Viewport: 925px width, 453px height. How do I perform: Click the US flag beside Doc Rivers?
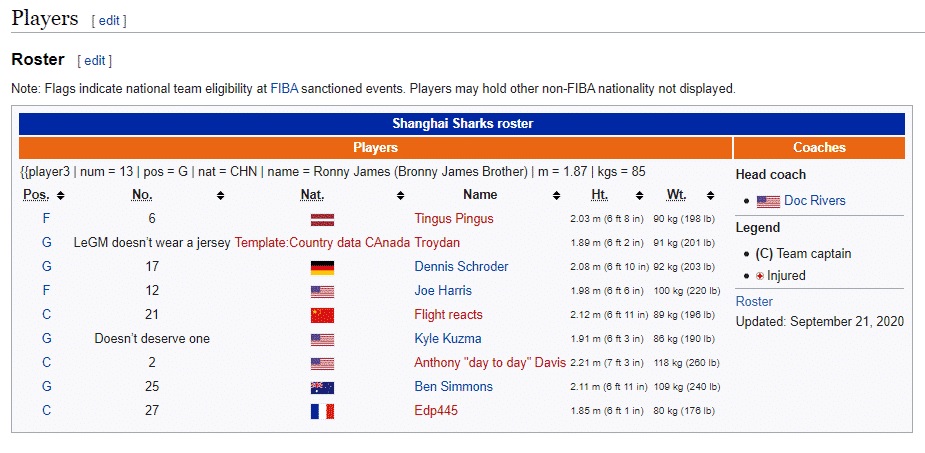coord(768,202)
